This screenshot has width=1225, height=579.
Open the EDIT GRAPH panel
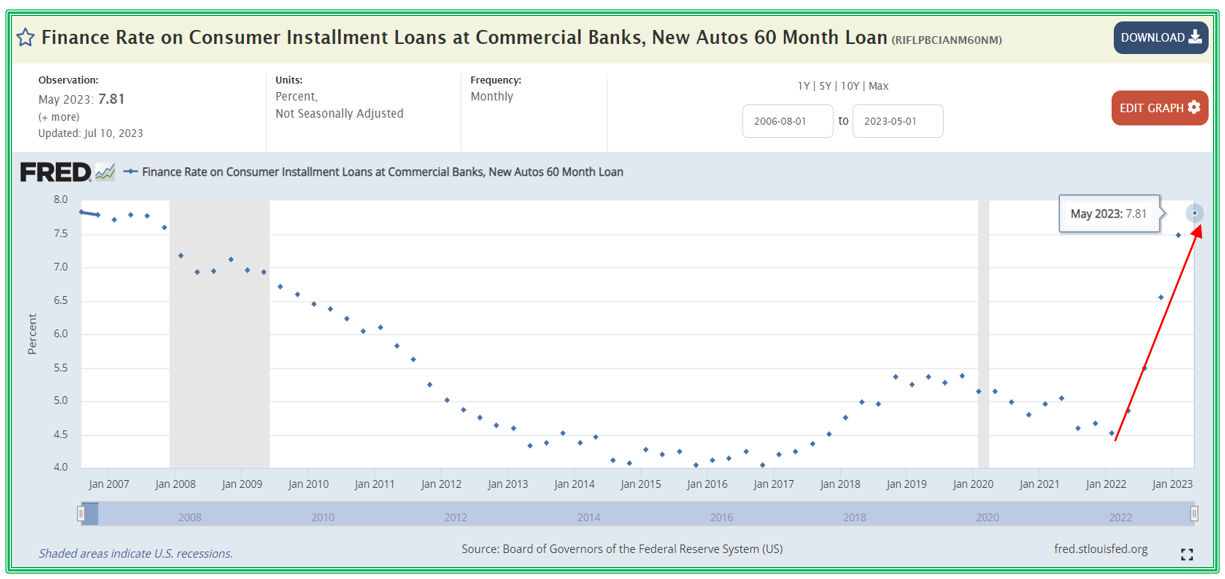pyautogui.click(x=1159, y=108)
